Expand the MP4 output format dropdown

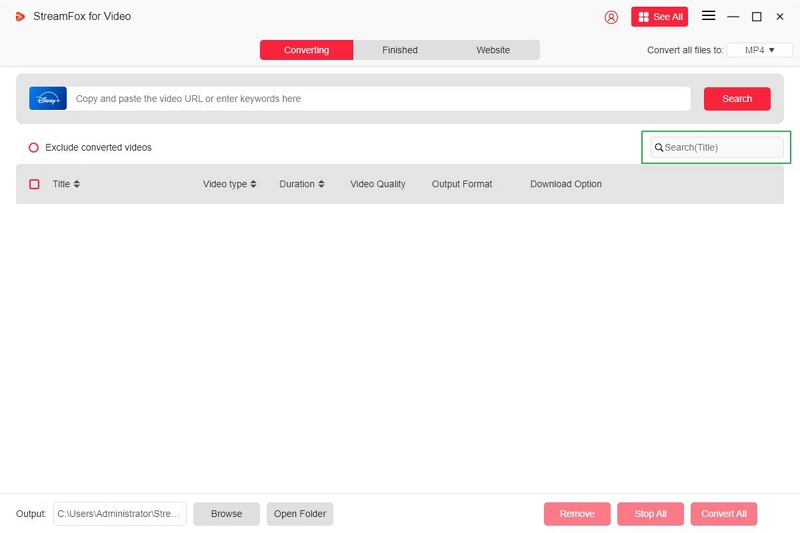coord(759,50)
